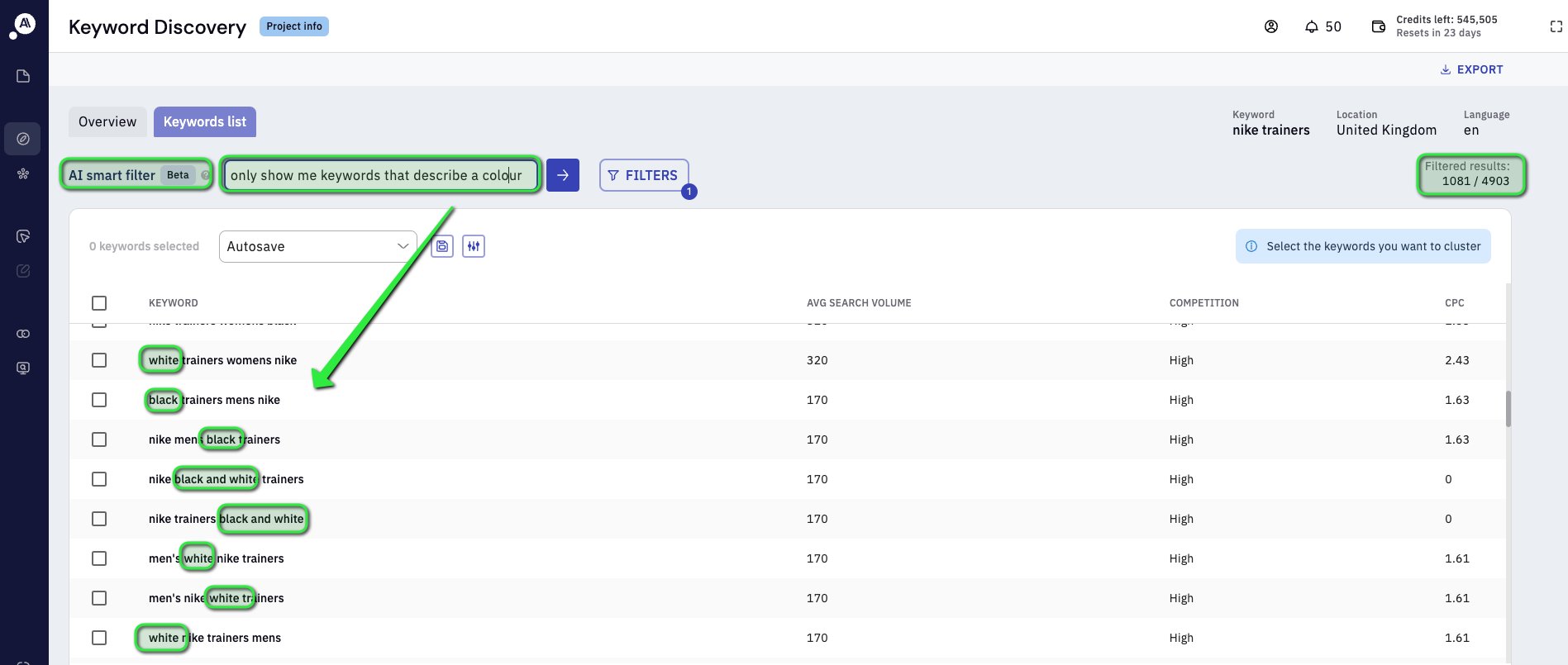This screenshot has width=1568, height=665.
Task: Click the Project info badge
Action: point(294,26)
